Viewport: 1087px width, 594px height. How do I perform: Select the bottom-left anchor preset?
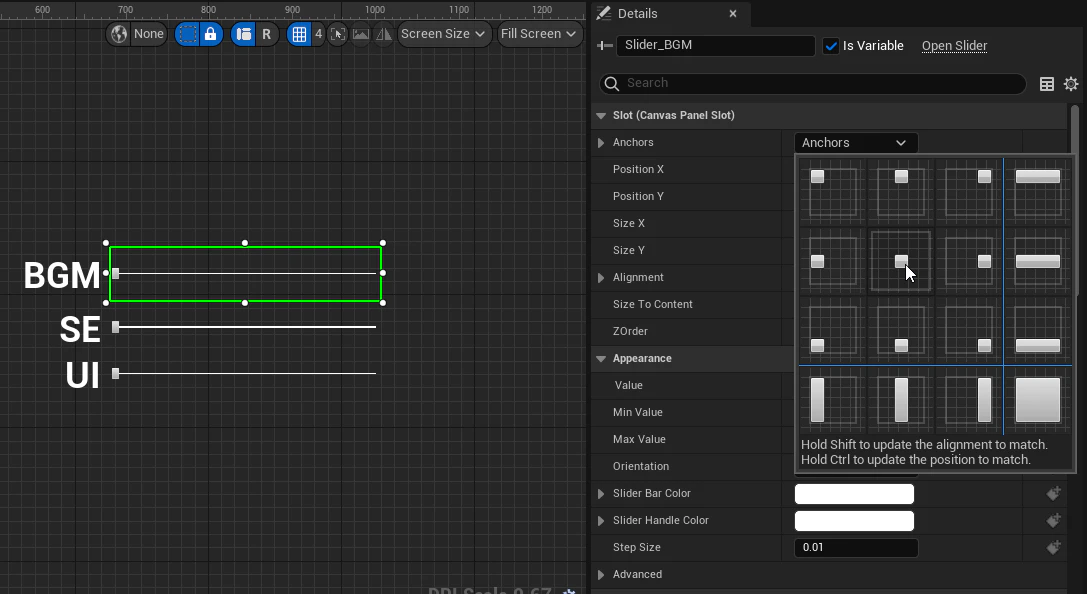click(833, 330)
